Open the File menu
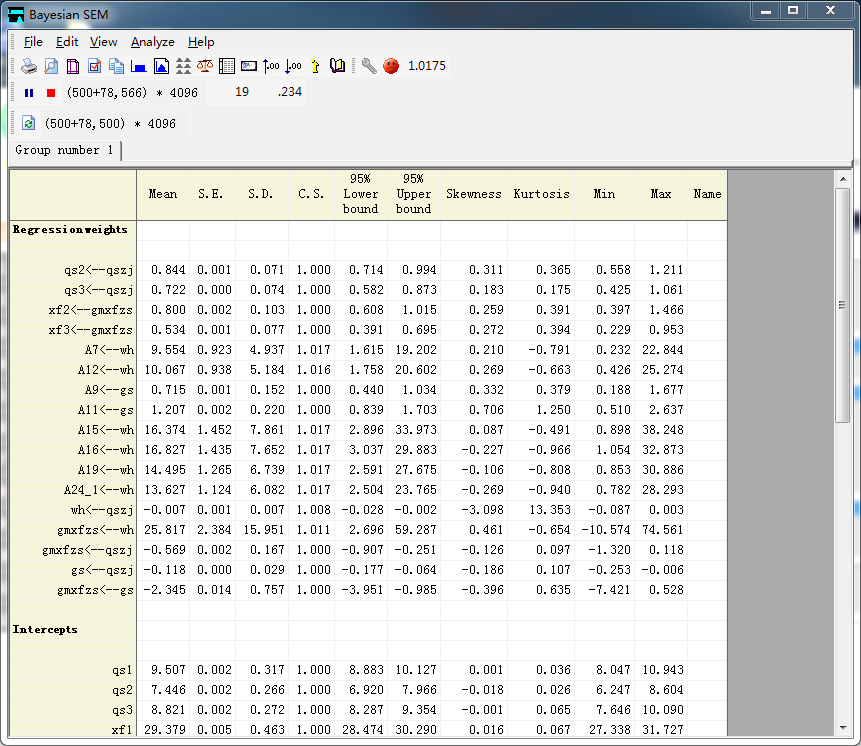861x746 pixels. [x=33, y=42]
